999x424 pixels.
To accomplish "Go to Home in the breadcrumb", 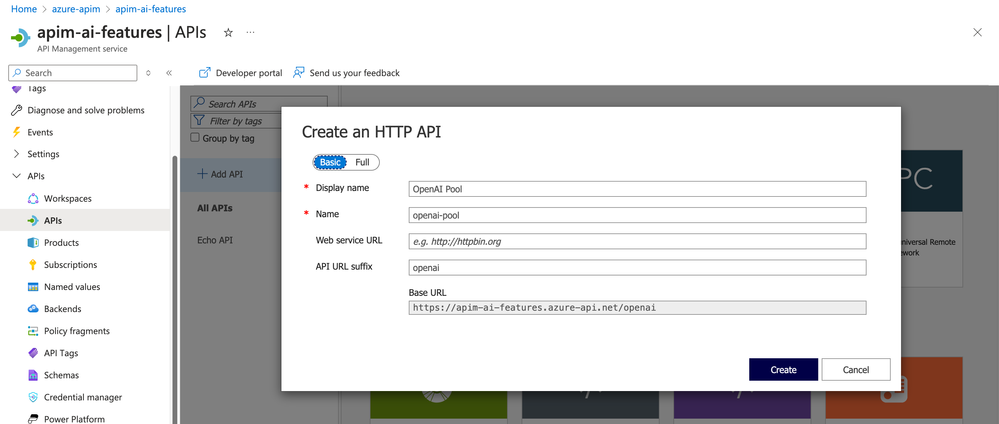I will (24, 10).
